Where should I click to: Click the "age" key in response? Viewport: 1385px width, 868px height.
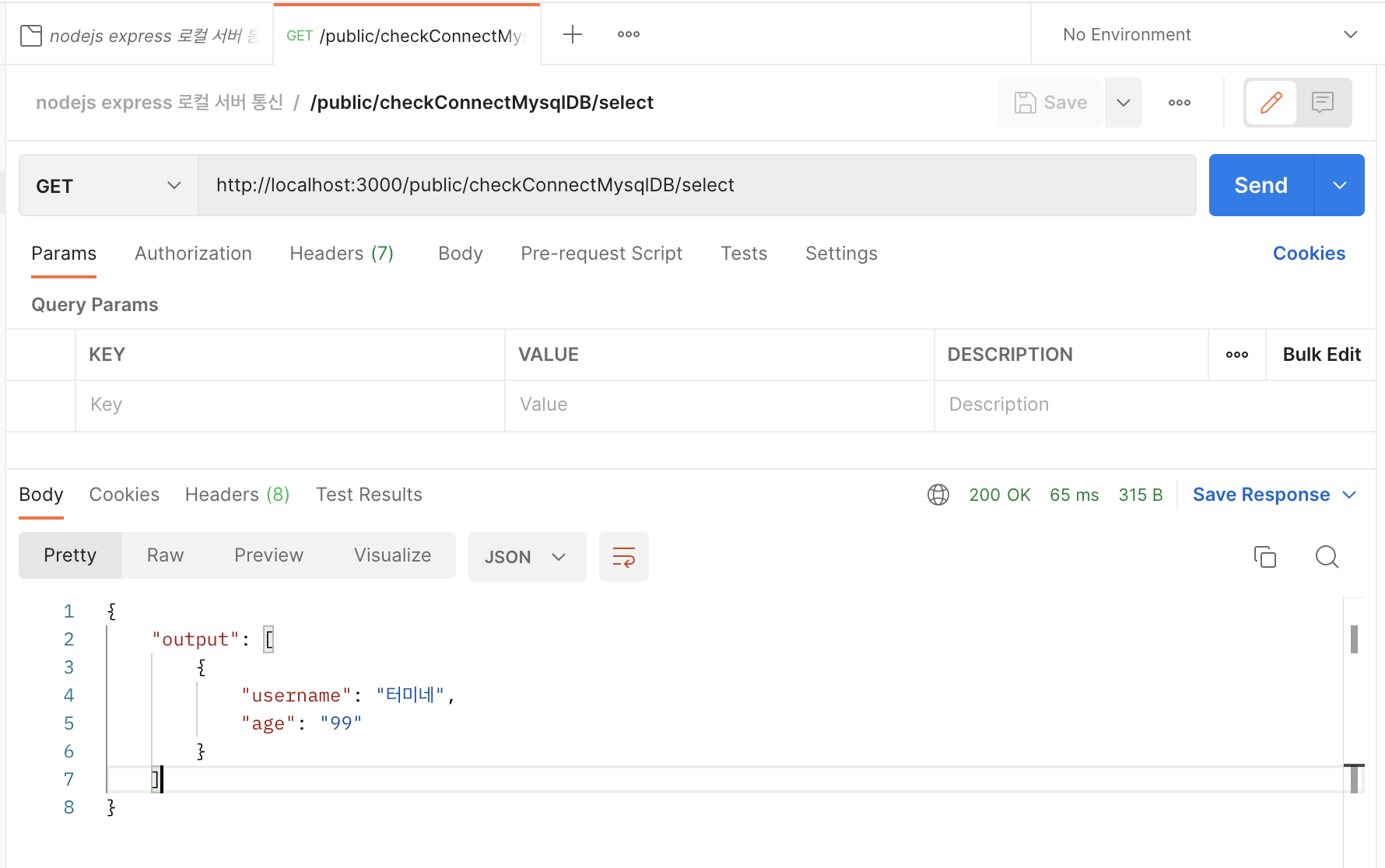pyautogui.click(x=268, y=723)
